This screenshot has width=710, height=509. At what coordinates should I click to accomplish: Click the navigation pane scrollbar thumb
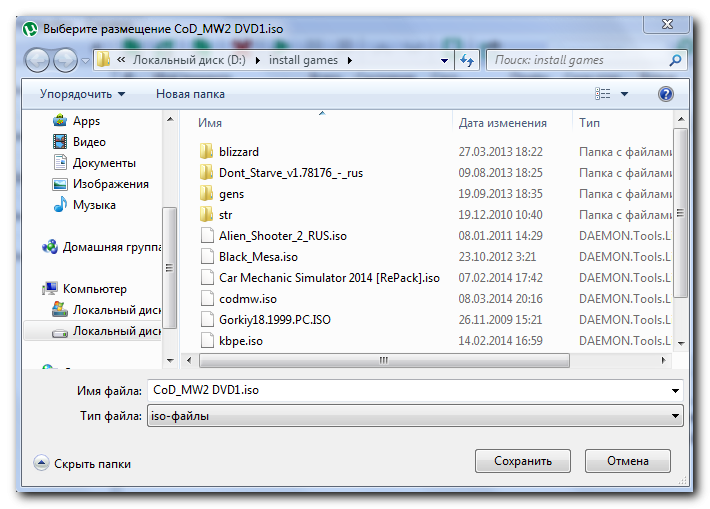tap(169, 268)
